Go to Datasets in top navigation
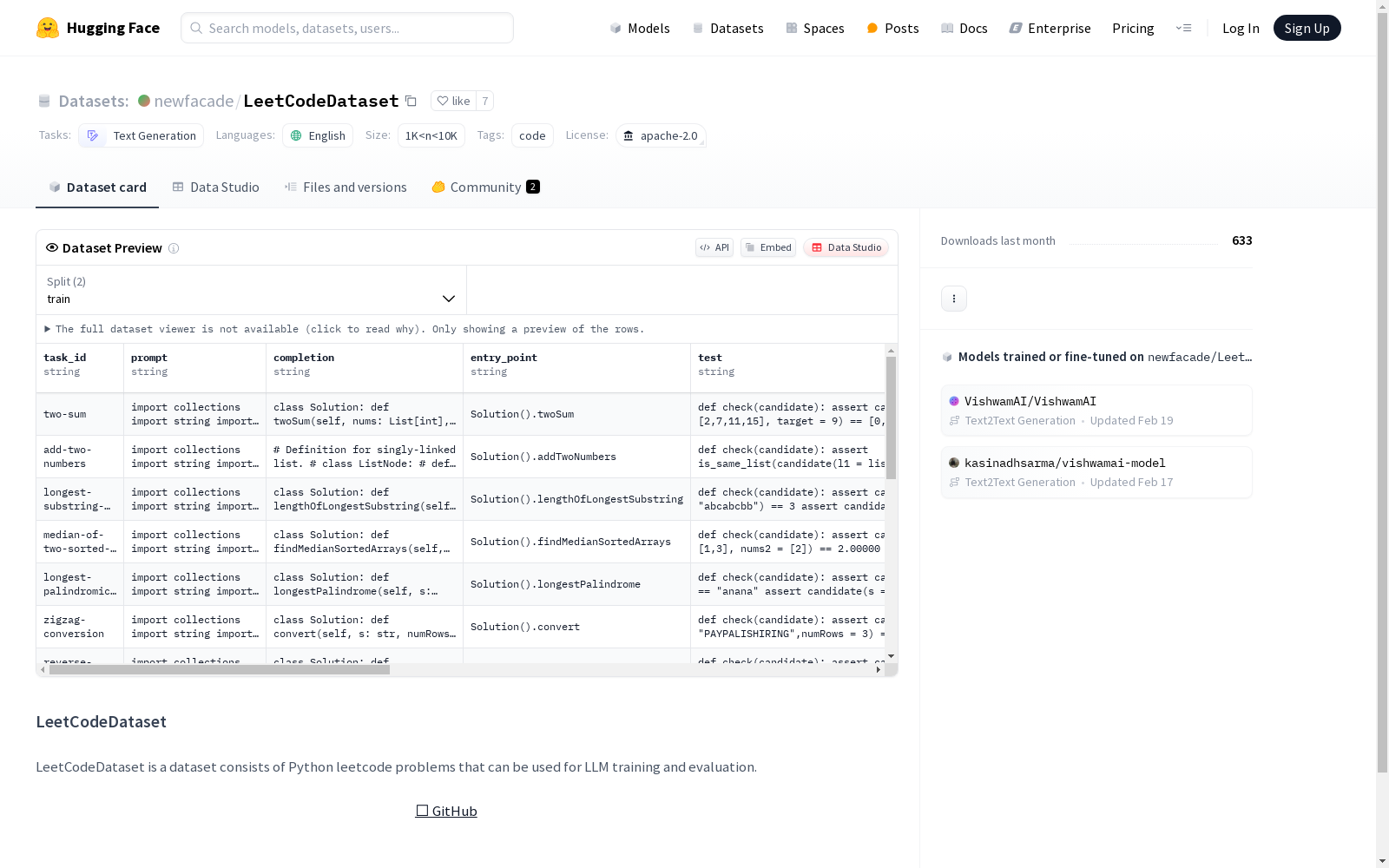The image size is (1389, 868). tap(727, 28)
